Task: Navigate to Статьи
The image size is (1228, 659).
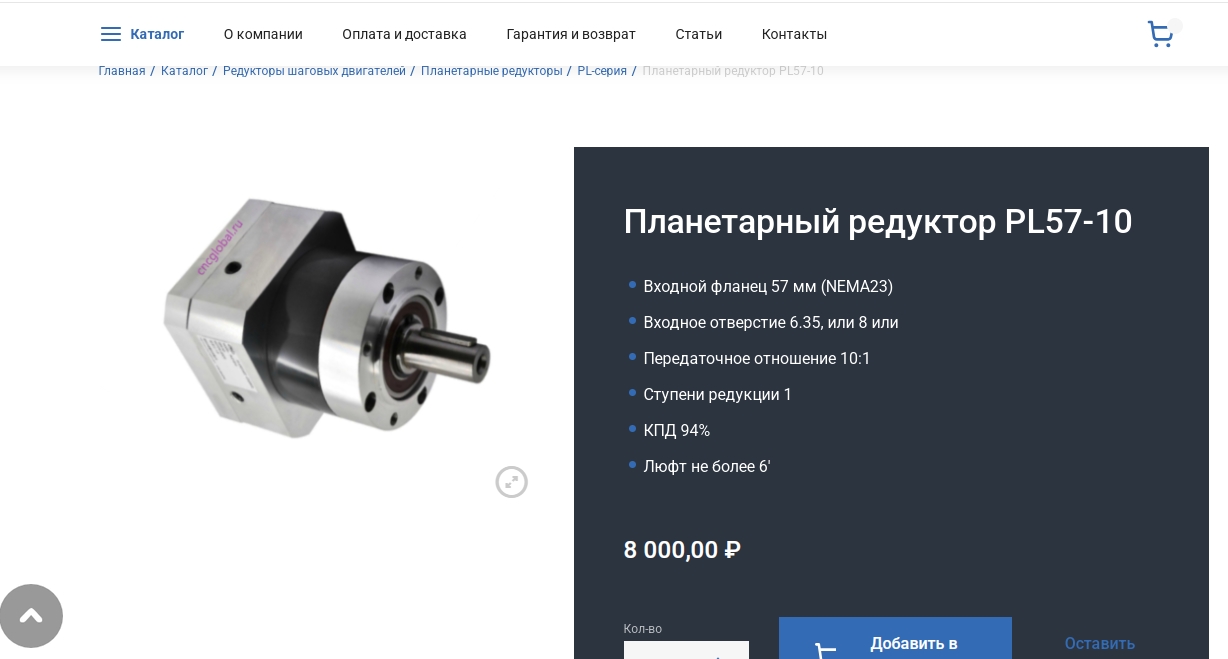Action: (698, 34)
